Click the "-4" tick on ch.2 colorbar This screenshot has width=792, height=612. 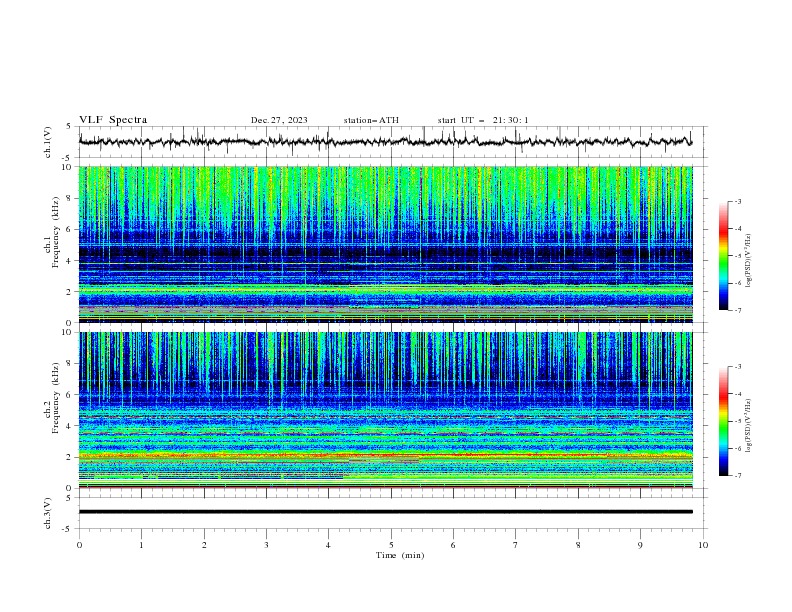pos(737,394)
